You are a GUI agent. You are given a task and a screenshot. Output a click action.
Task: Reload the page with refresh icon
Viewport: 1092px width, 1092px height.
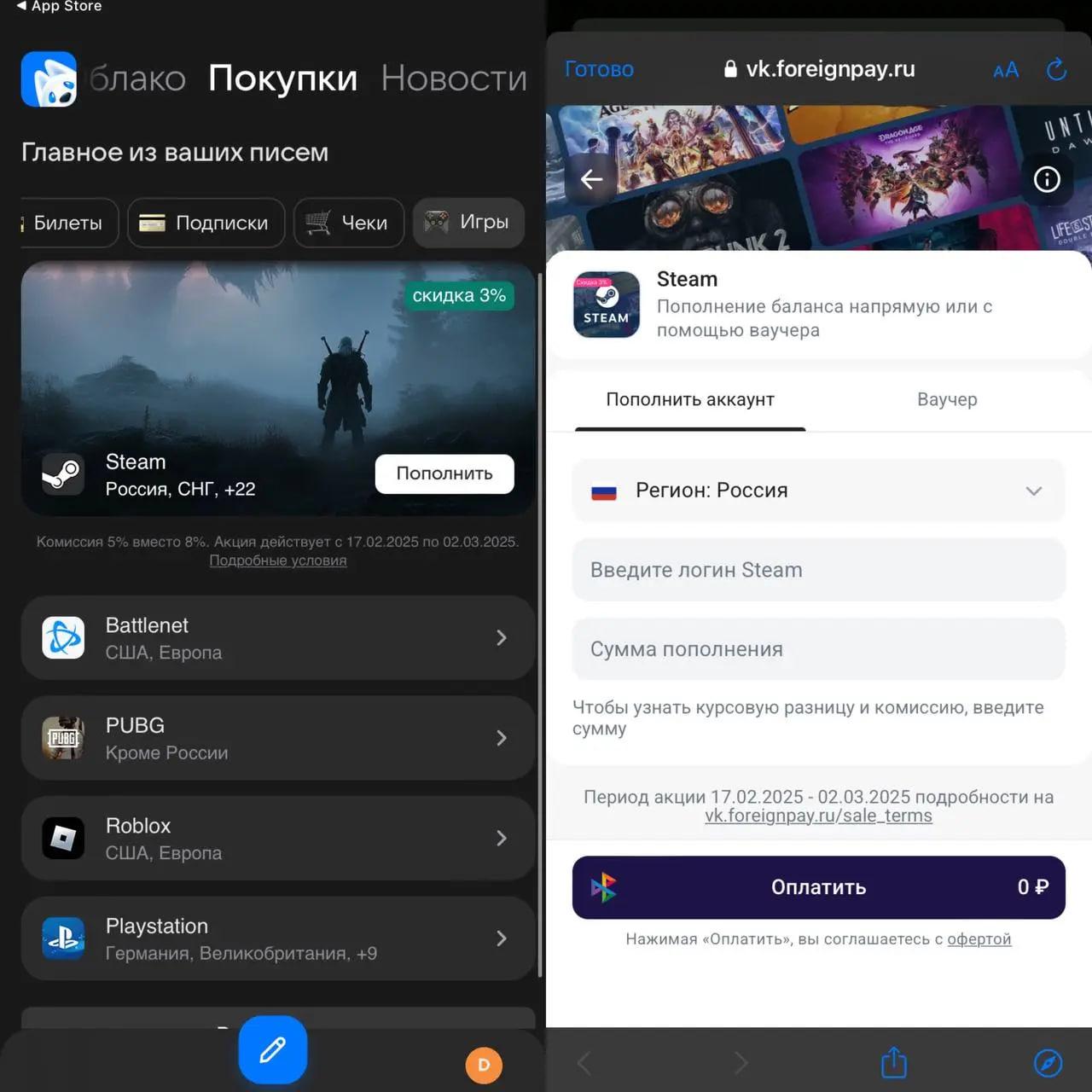pos(1056,69)
